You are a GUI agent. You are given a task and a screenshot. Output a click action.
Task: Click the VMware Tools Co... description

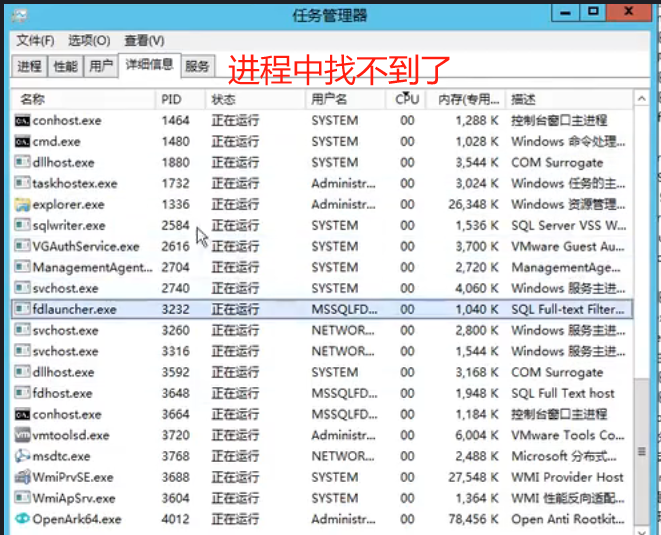click(568, 435)
